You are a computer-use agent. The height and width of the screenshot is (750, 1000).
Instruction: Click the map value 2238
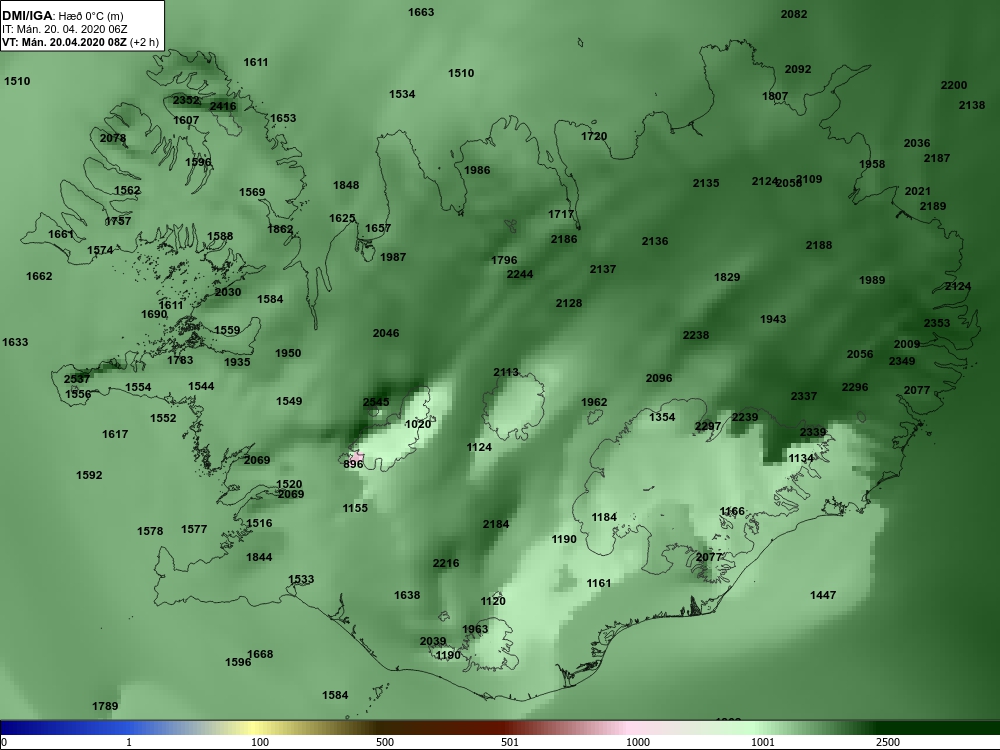coord(696,335)
